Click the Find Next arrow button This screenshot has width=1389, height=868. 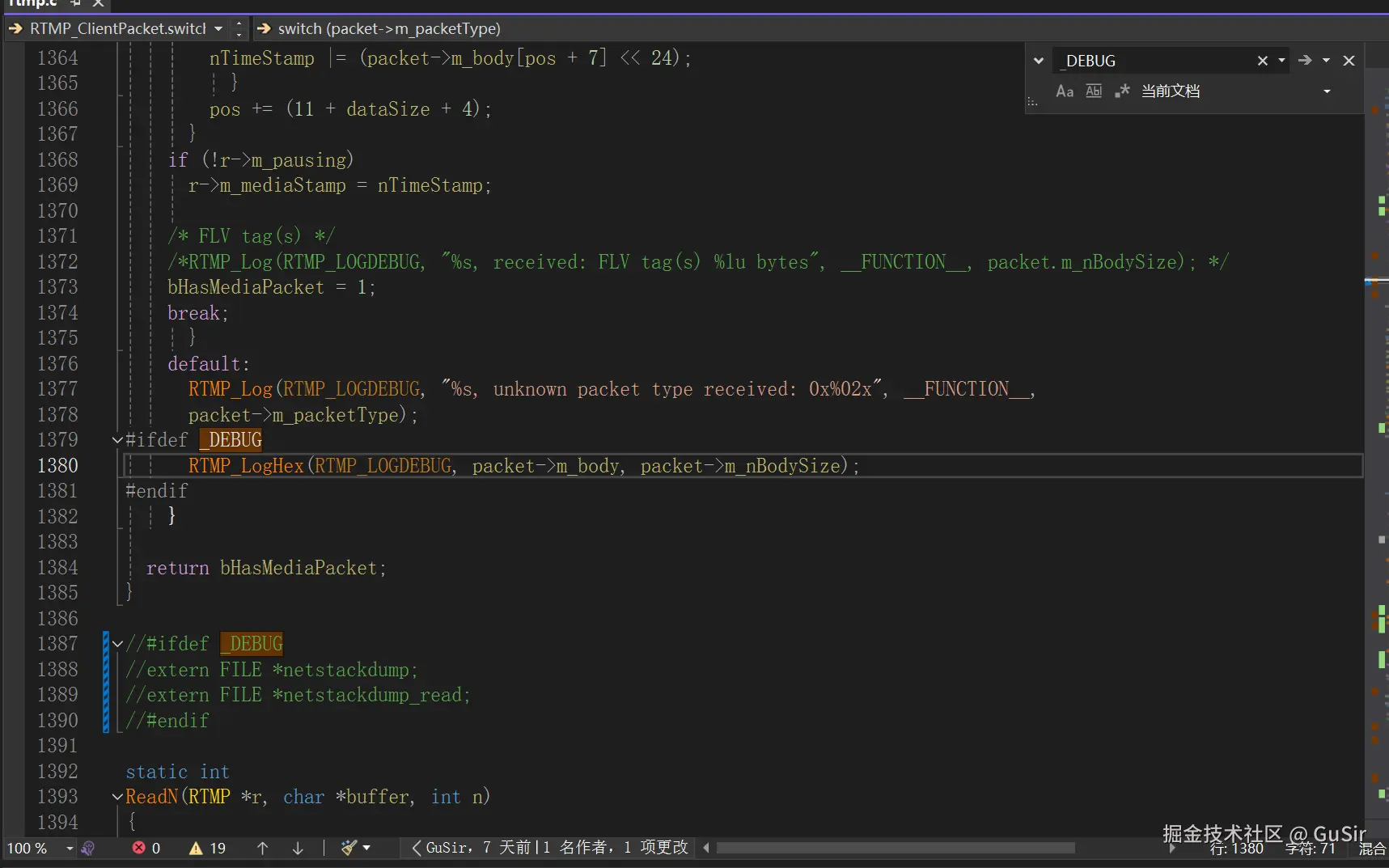[x=1305, y=61]
